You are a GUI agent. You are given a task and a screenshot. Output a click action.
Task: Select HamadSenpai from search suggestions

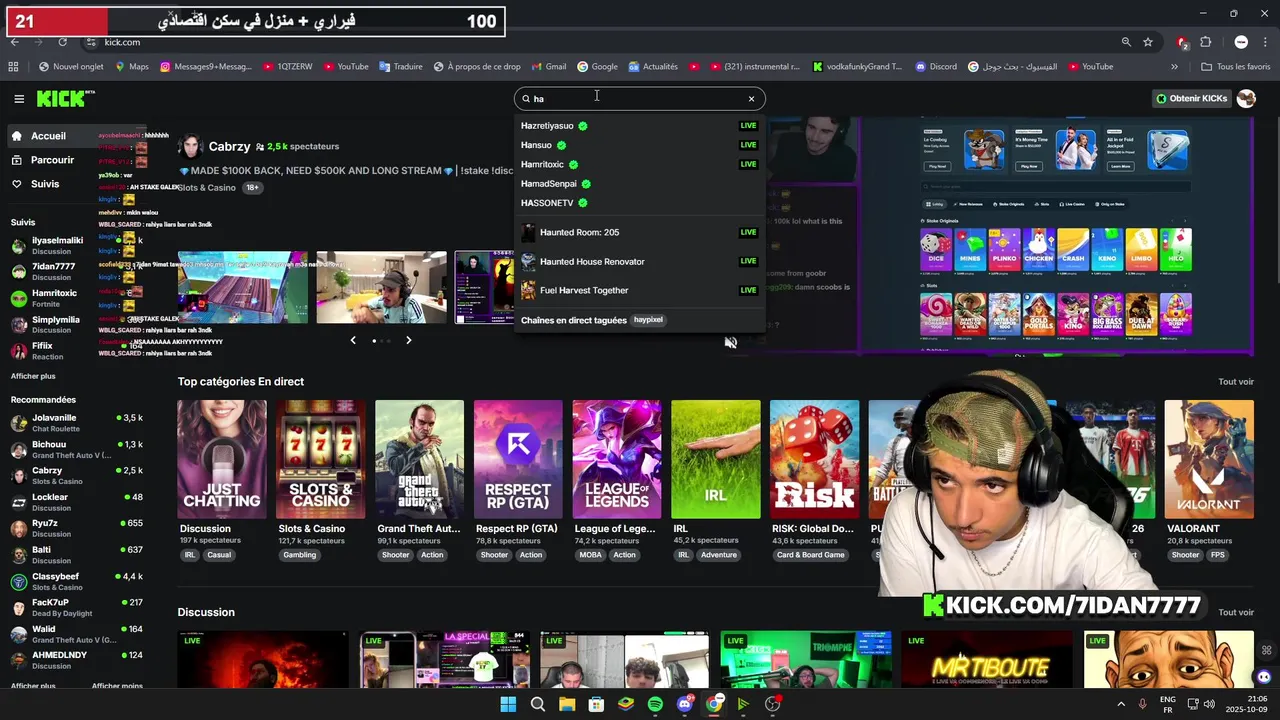tap(640, 184)
